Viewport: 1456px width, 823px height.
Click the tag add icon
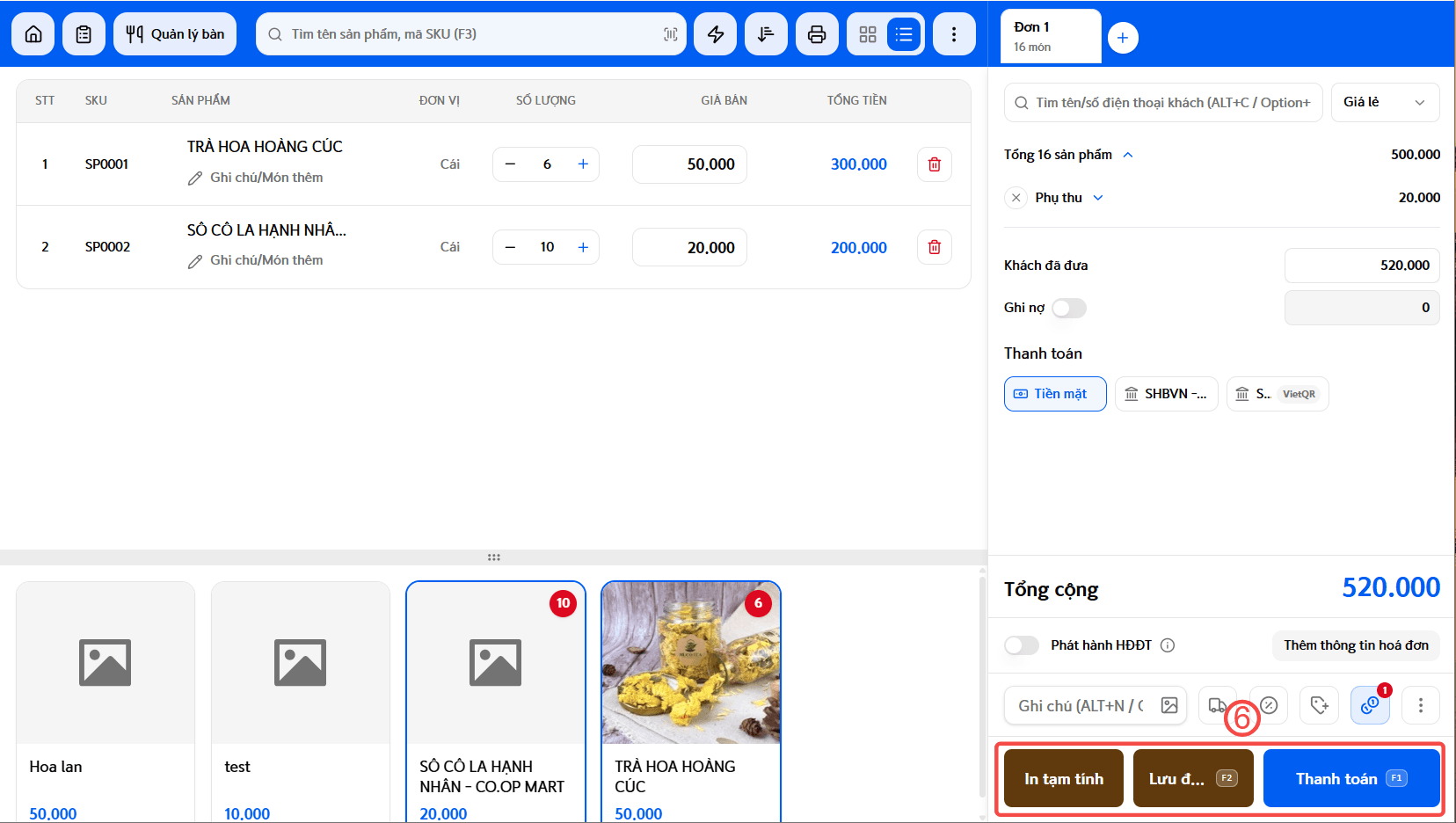[1319, 705]
